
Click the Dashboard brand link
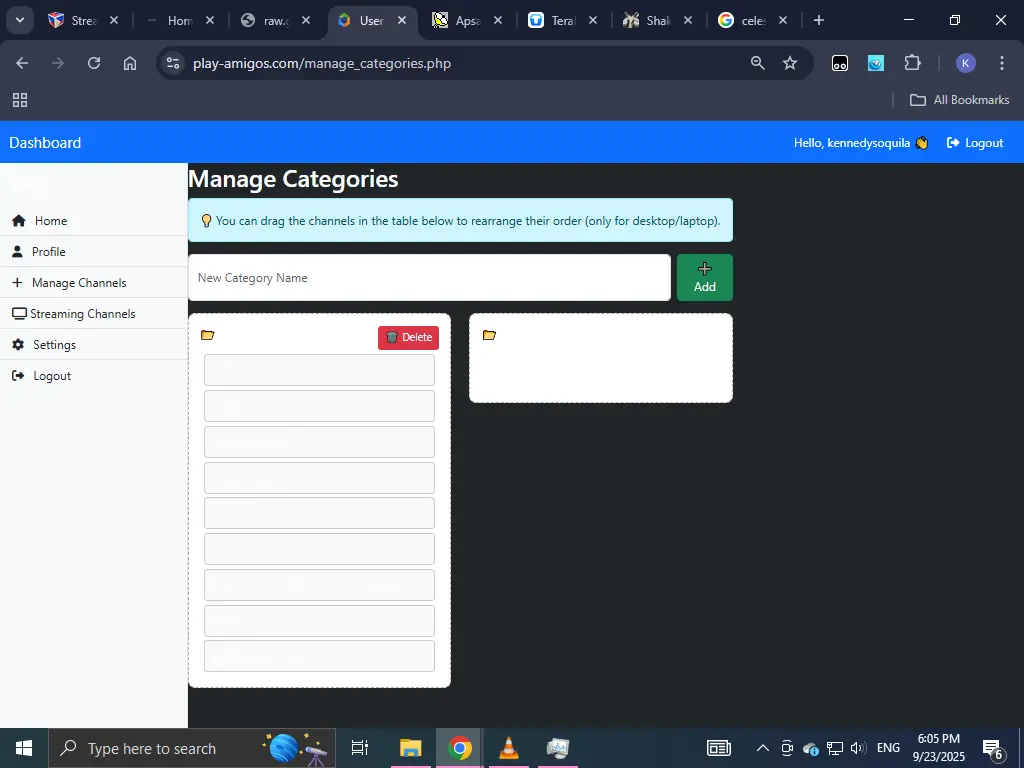(x=45, y=142)
